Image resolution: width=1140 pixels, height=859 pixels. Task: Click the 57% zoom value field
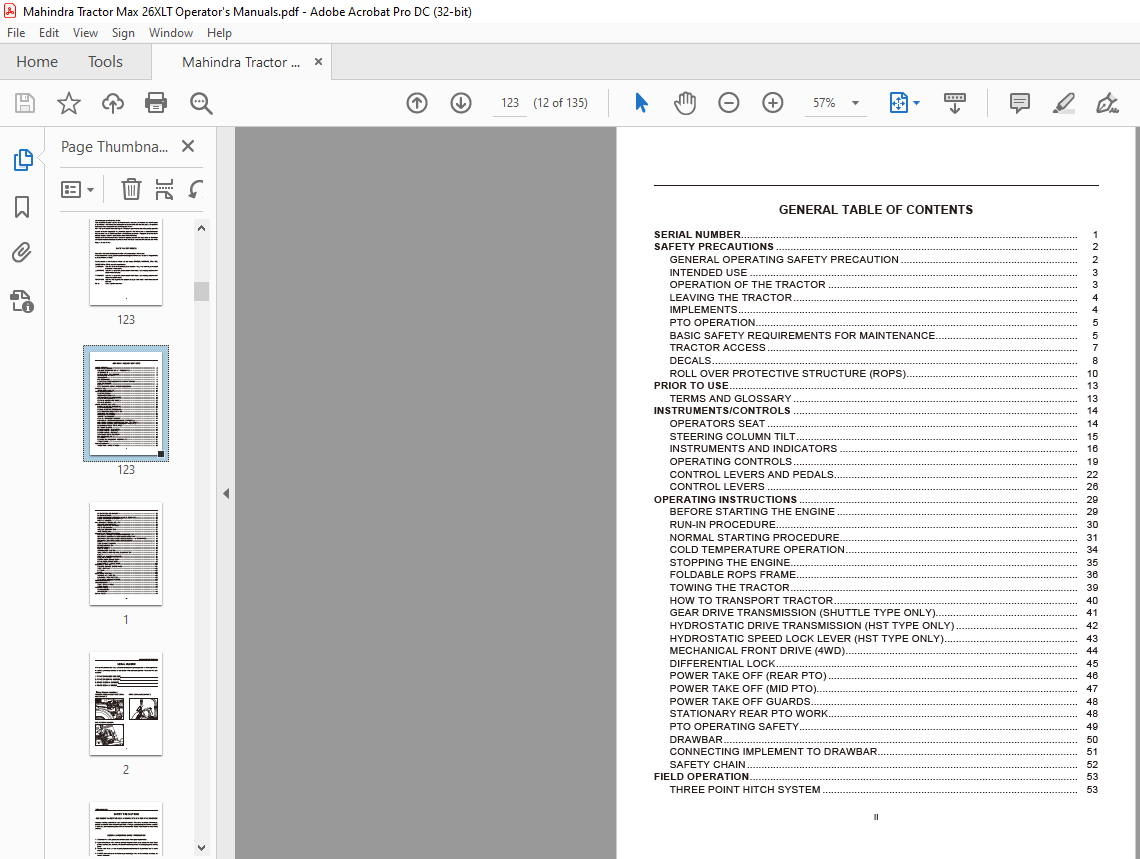click(x=824, y=103)
